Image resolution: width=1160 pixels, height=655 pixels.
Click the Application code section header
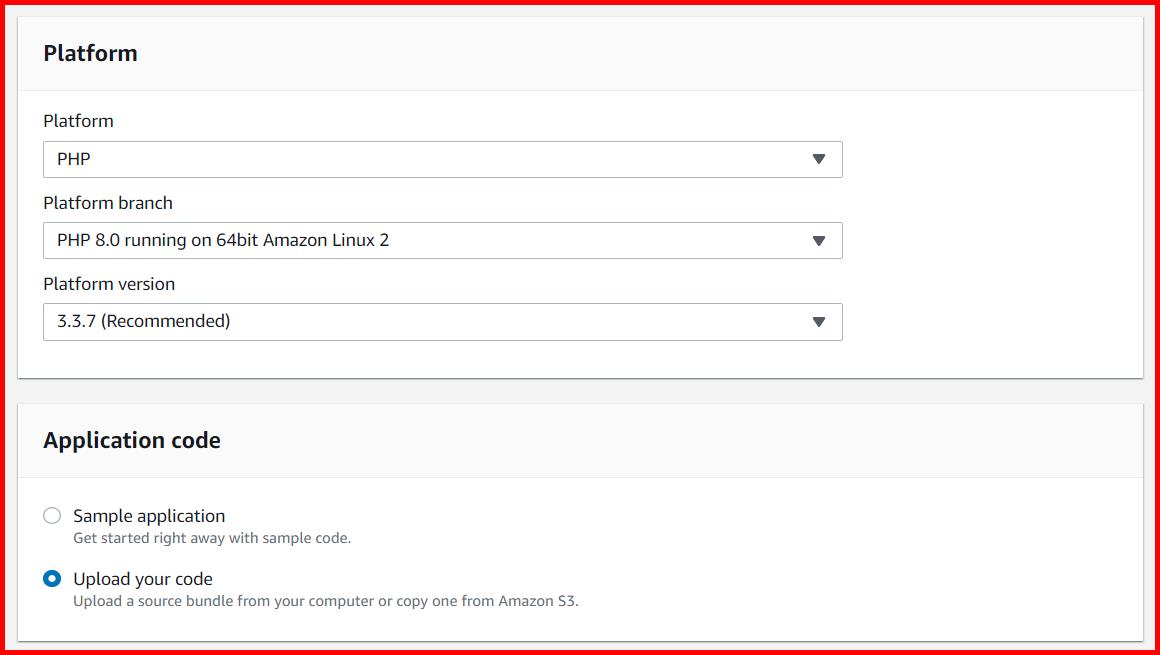[x=132, y=440]
